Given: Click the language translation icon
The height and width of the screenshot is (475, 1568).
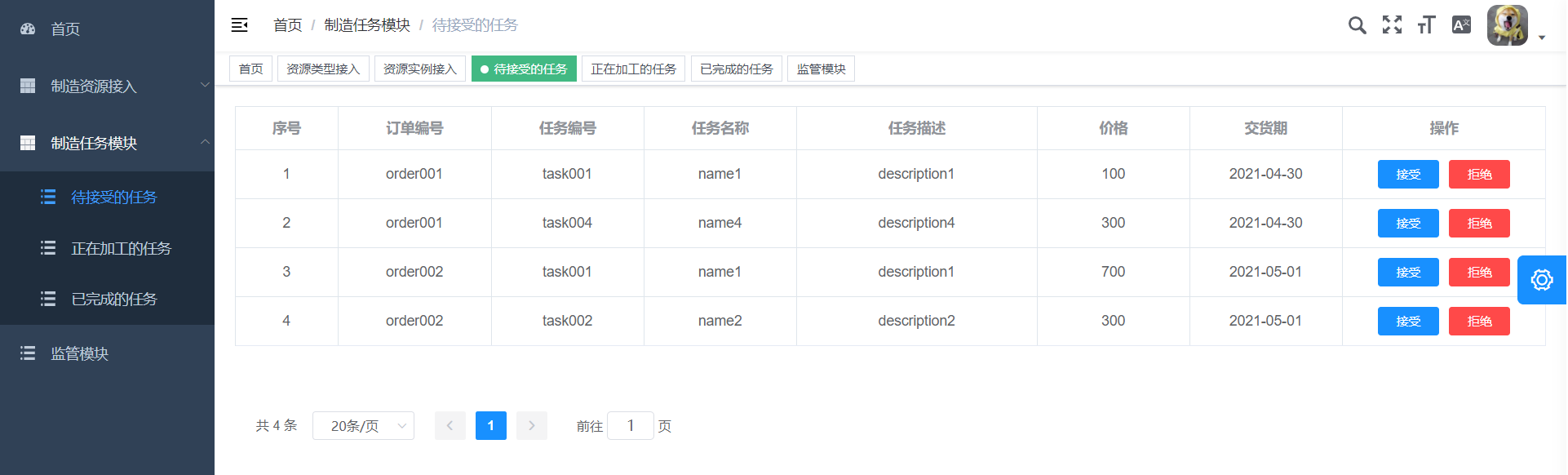Looking at the screenshot, I should click(1461, 25).
